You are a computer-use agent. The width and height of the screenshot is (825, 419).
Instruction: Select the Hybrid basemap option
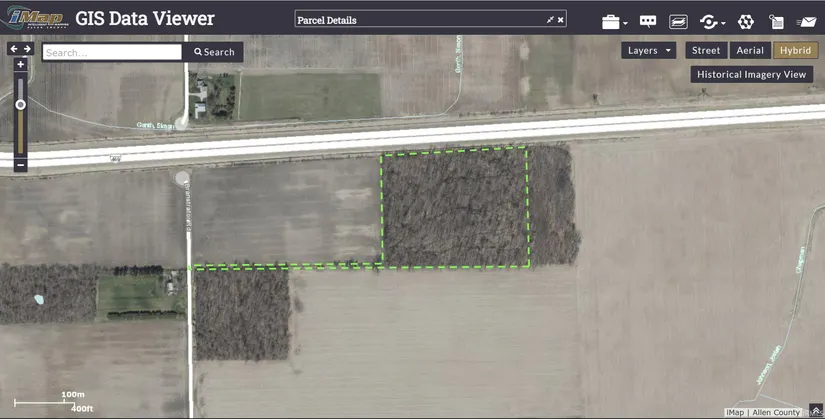click(x=795, y=50)
